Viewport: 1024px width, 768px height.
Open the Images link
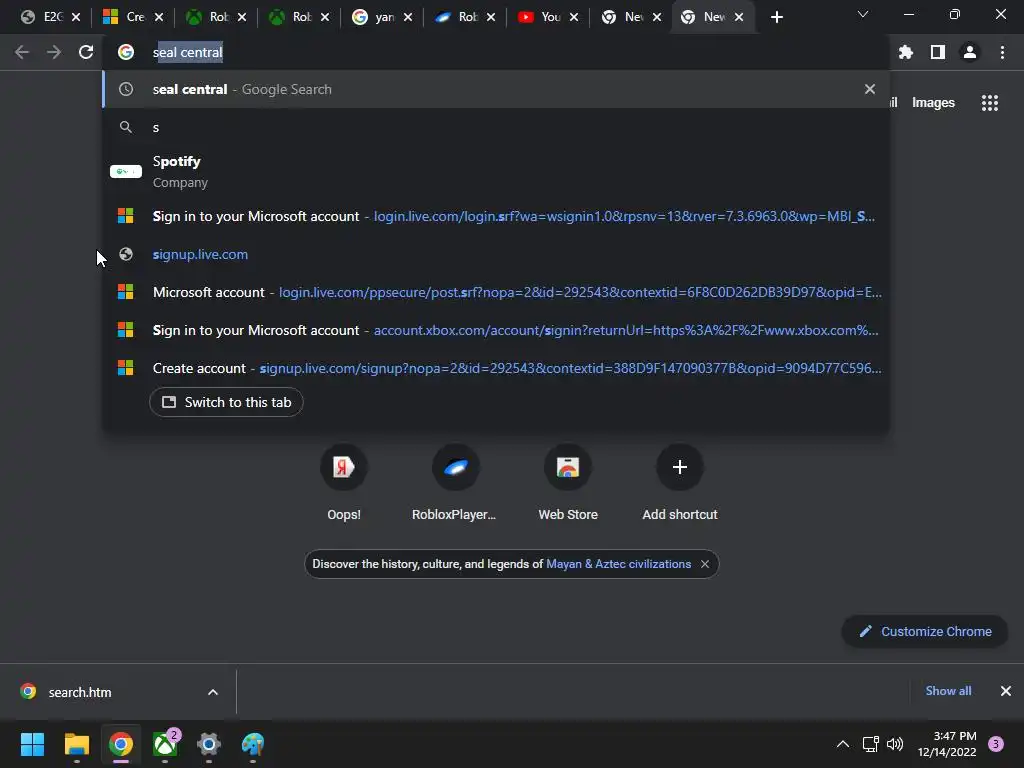tap(933, 103)
